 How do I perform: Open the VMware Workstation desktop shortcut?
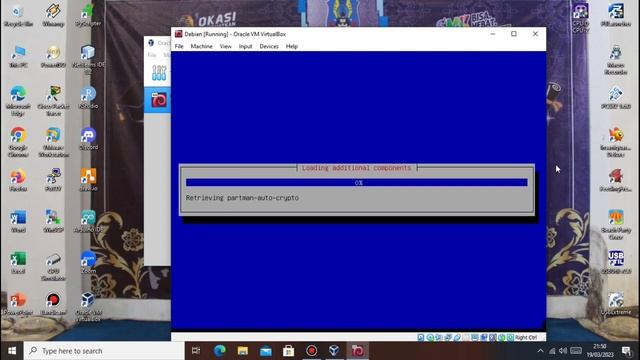click(53, 142)
